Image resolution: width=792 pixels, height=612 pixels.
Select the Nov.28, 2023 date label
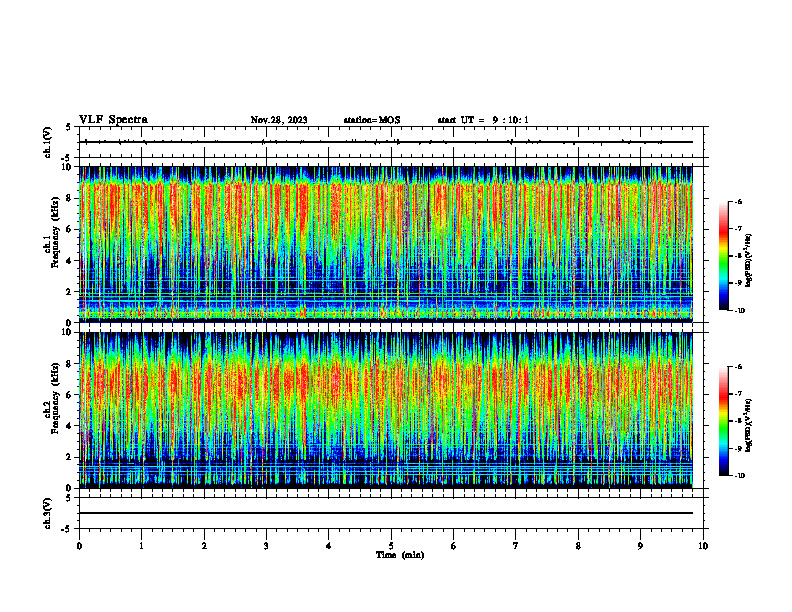[x=279, y=120]
